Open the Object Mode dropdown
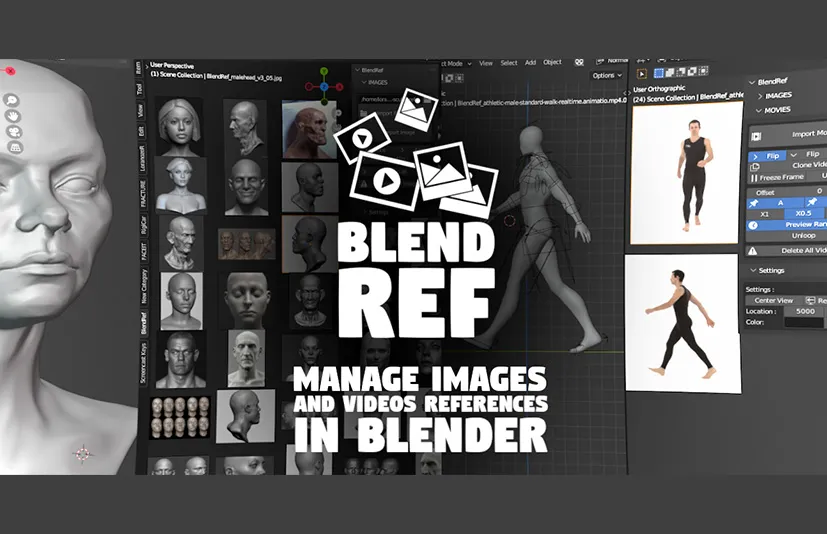 (455, 64)
